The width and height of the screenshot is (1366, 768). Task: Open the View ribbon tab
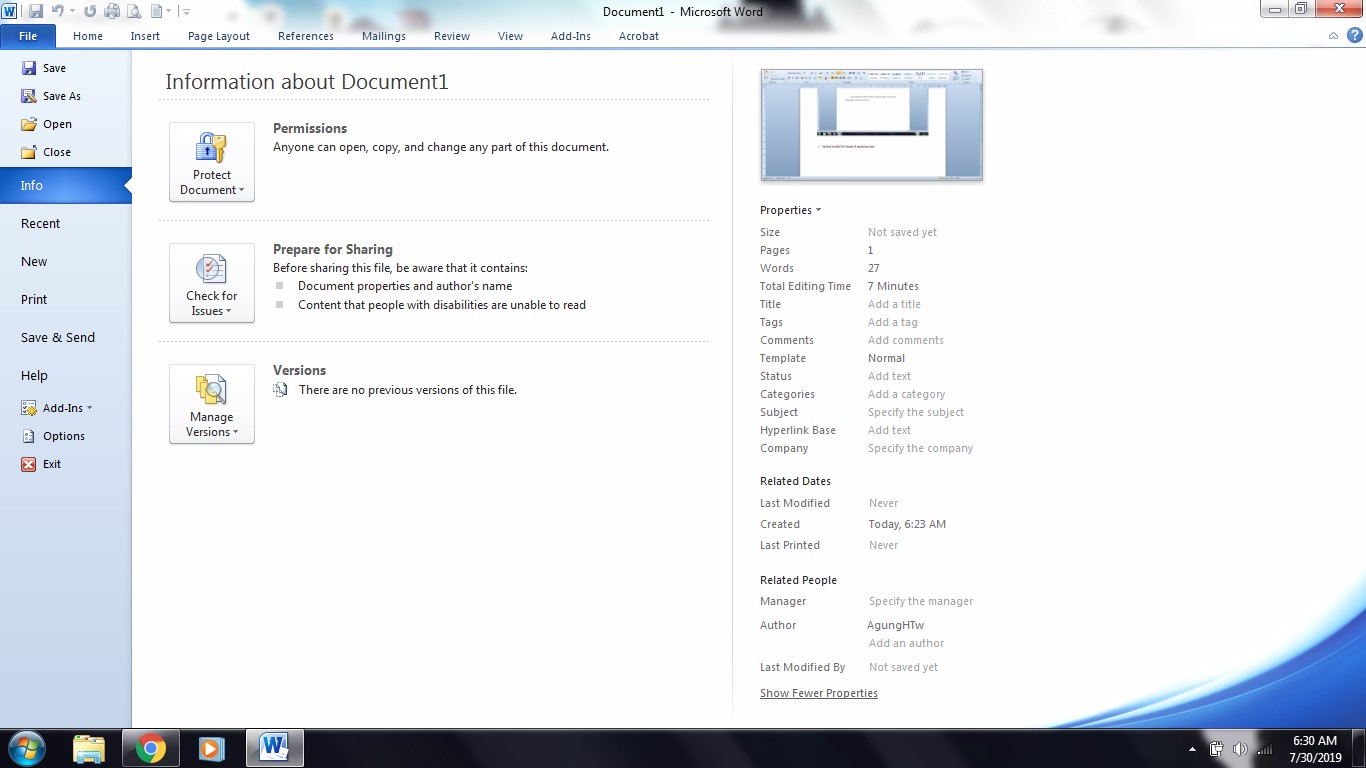click(x=510, y=36)
